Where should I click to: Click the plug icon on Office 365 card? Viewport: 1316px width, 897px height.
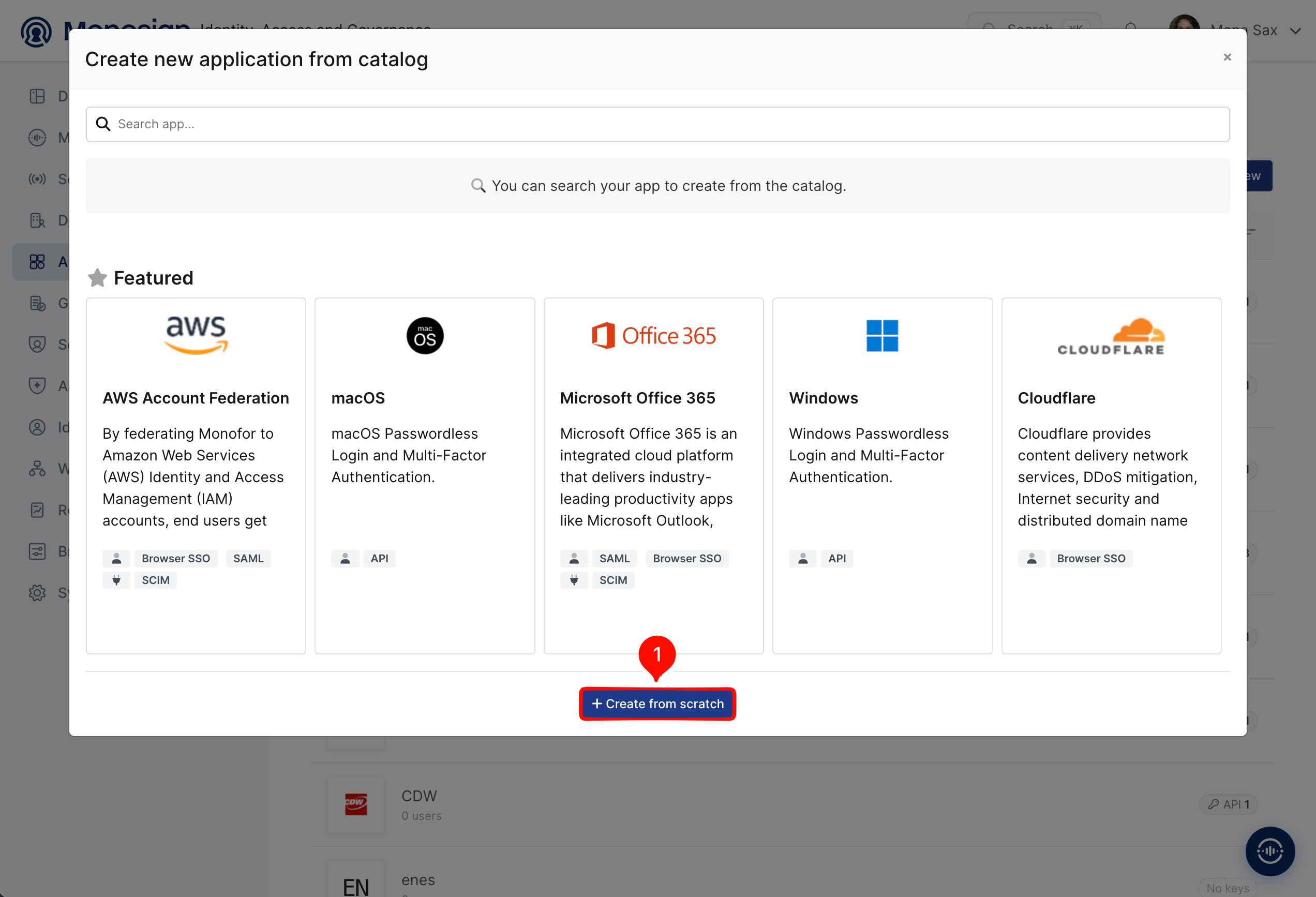tap(574, 580)
